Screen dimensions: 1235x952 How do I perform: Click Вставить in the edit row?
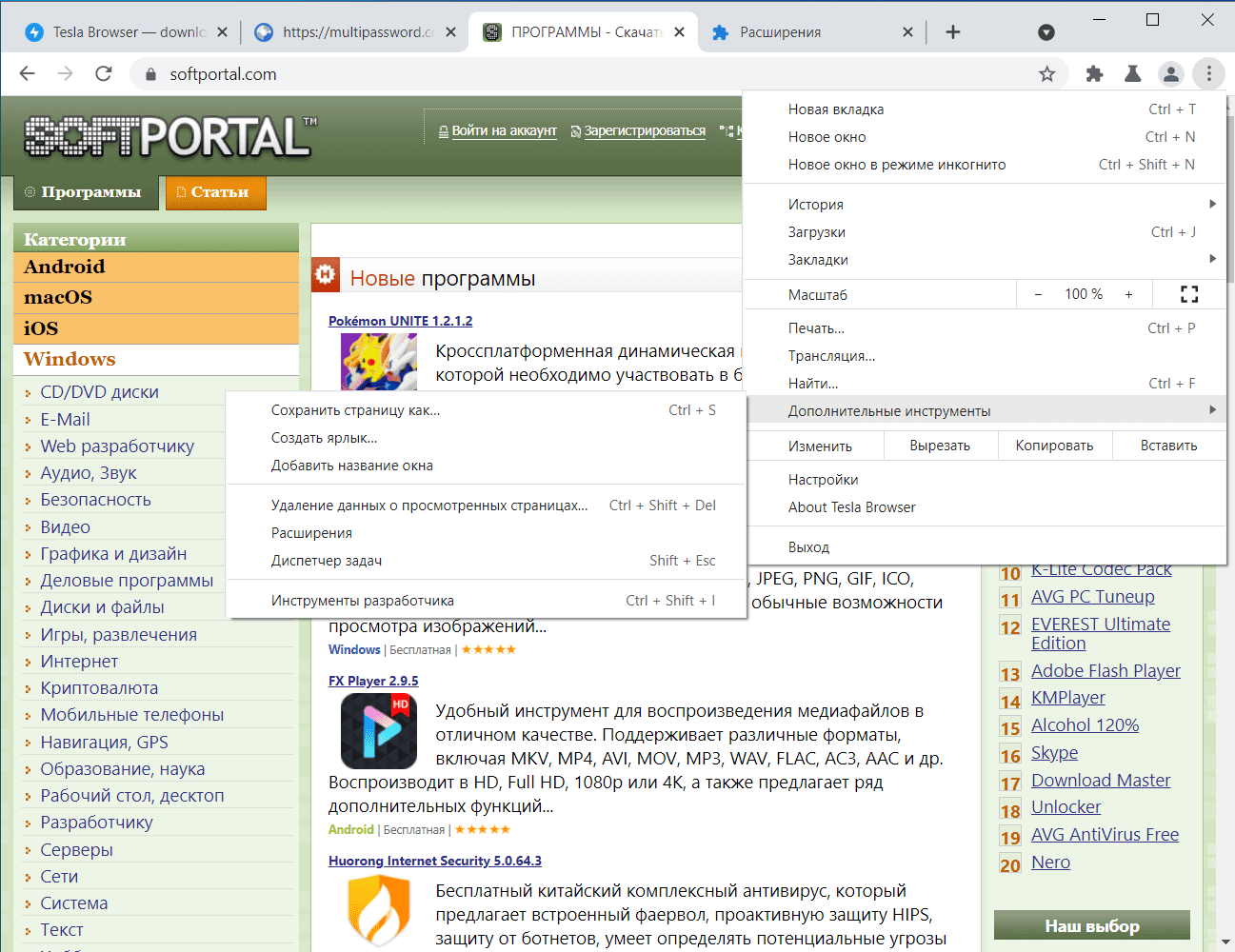tap(1168, 446)
